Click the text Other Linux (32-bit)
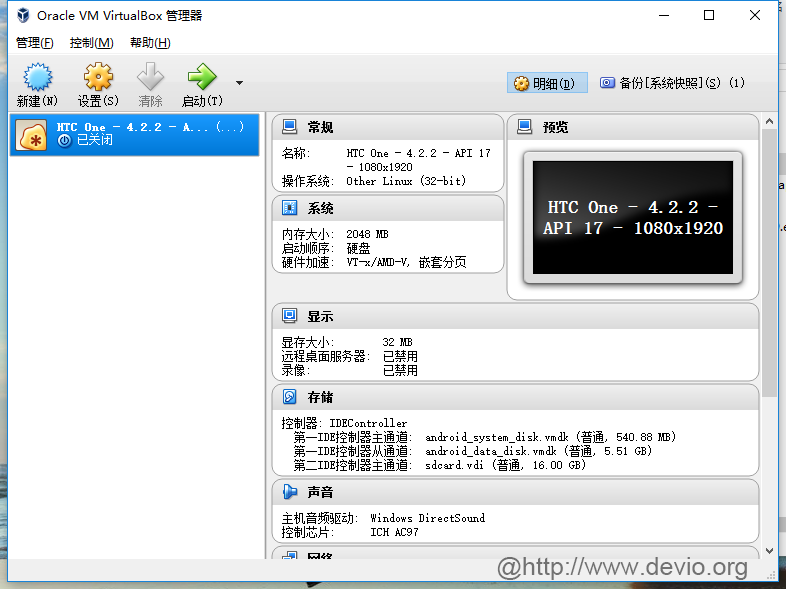Screen dimensions: 786x589 click(x=406, y=181)
